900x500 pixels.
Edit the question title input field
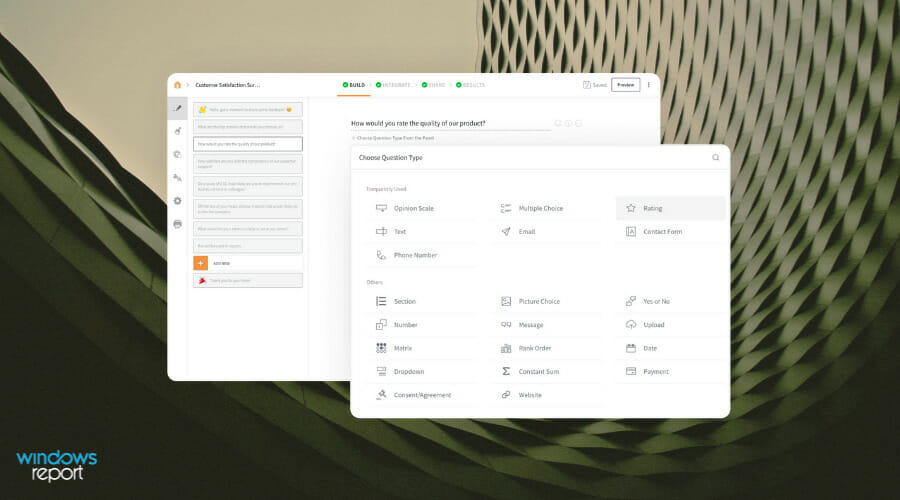451,123
